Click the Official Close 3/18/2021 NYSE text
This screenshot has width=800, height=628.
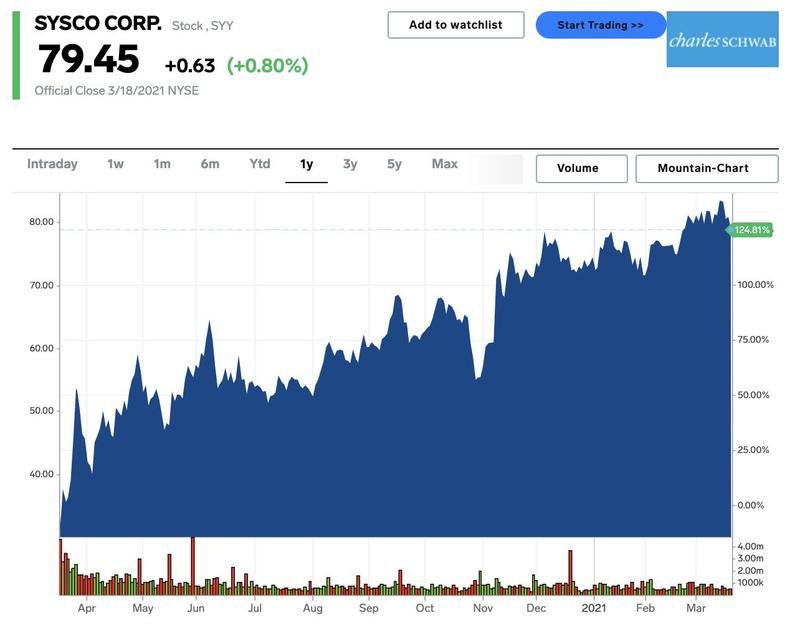tap(116, 91)
